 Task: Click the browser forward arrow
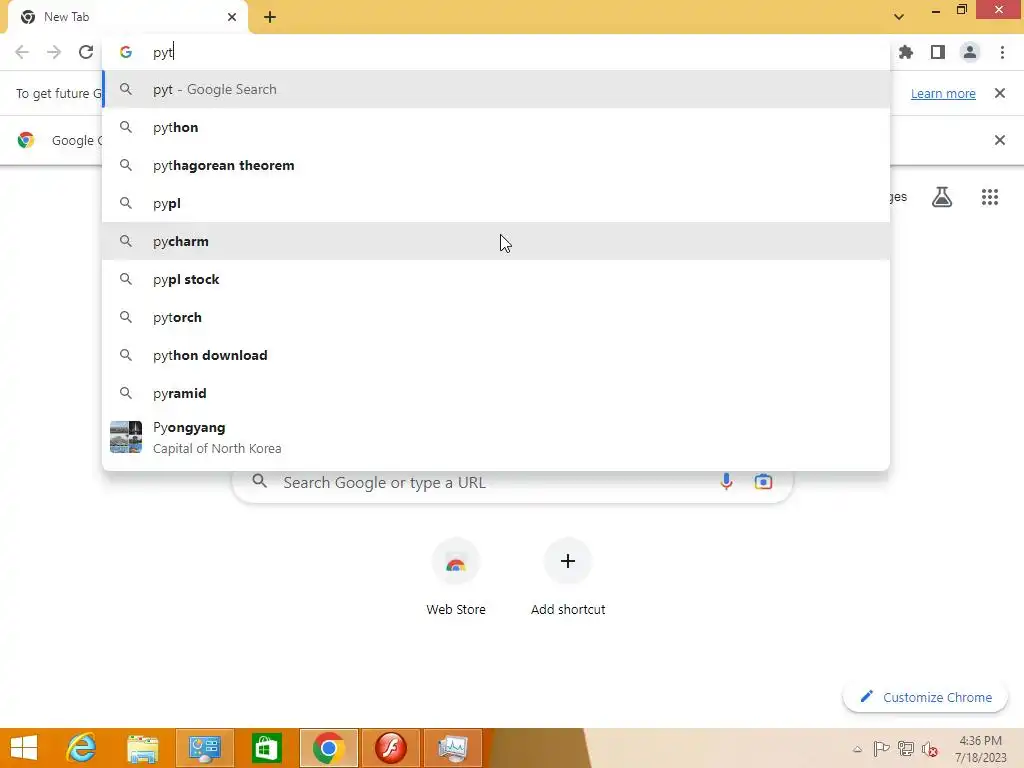54,52
